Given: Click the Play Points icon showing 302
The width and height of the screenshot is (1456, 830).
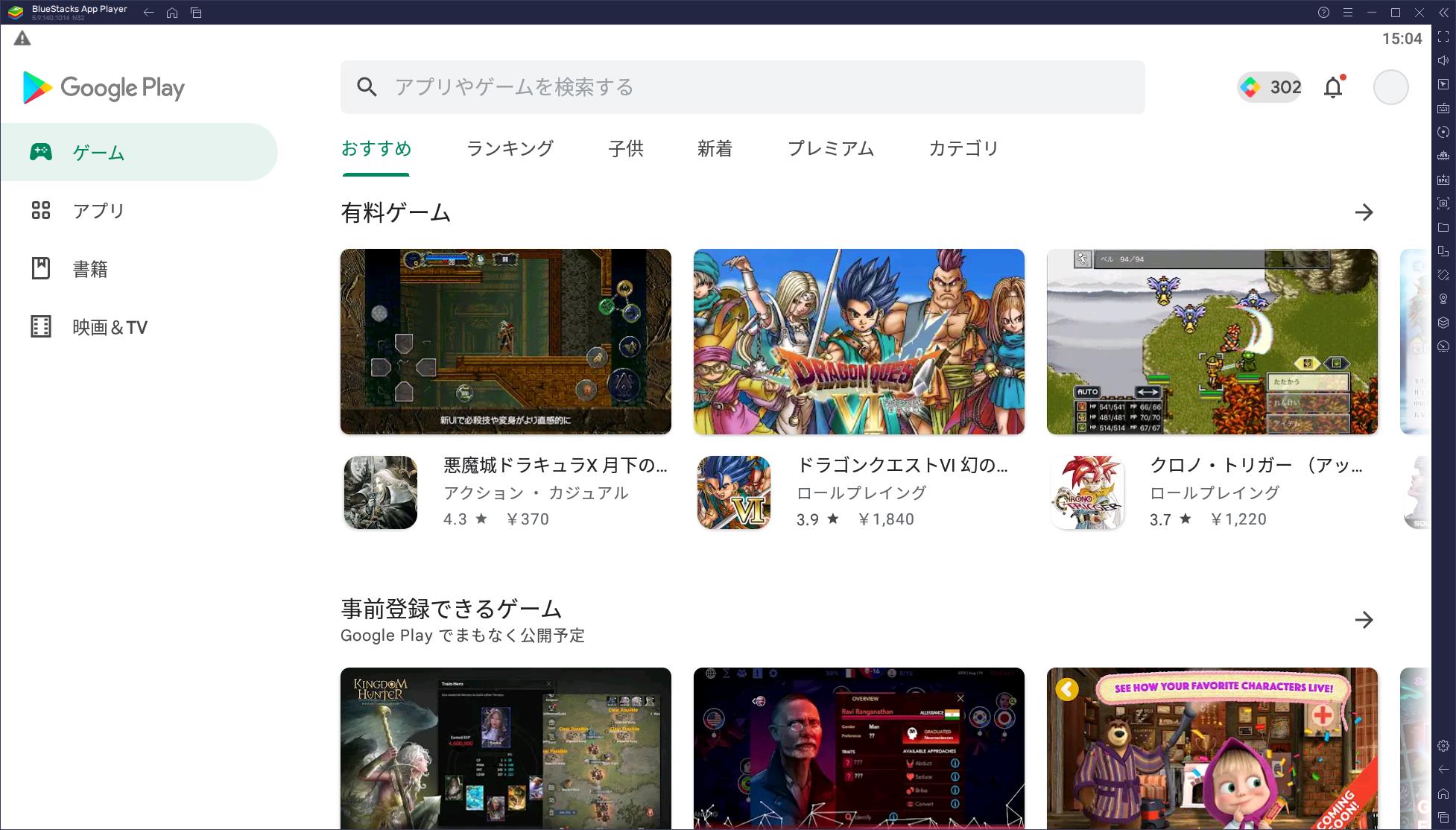Looking at the screenshot, I should [x=1268, y=87].
